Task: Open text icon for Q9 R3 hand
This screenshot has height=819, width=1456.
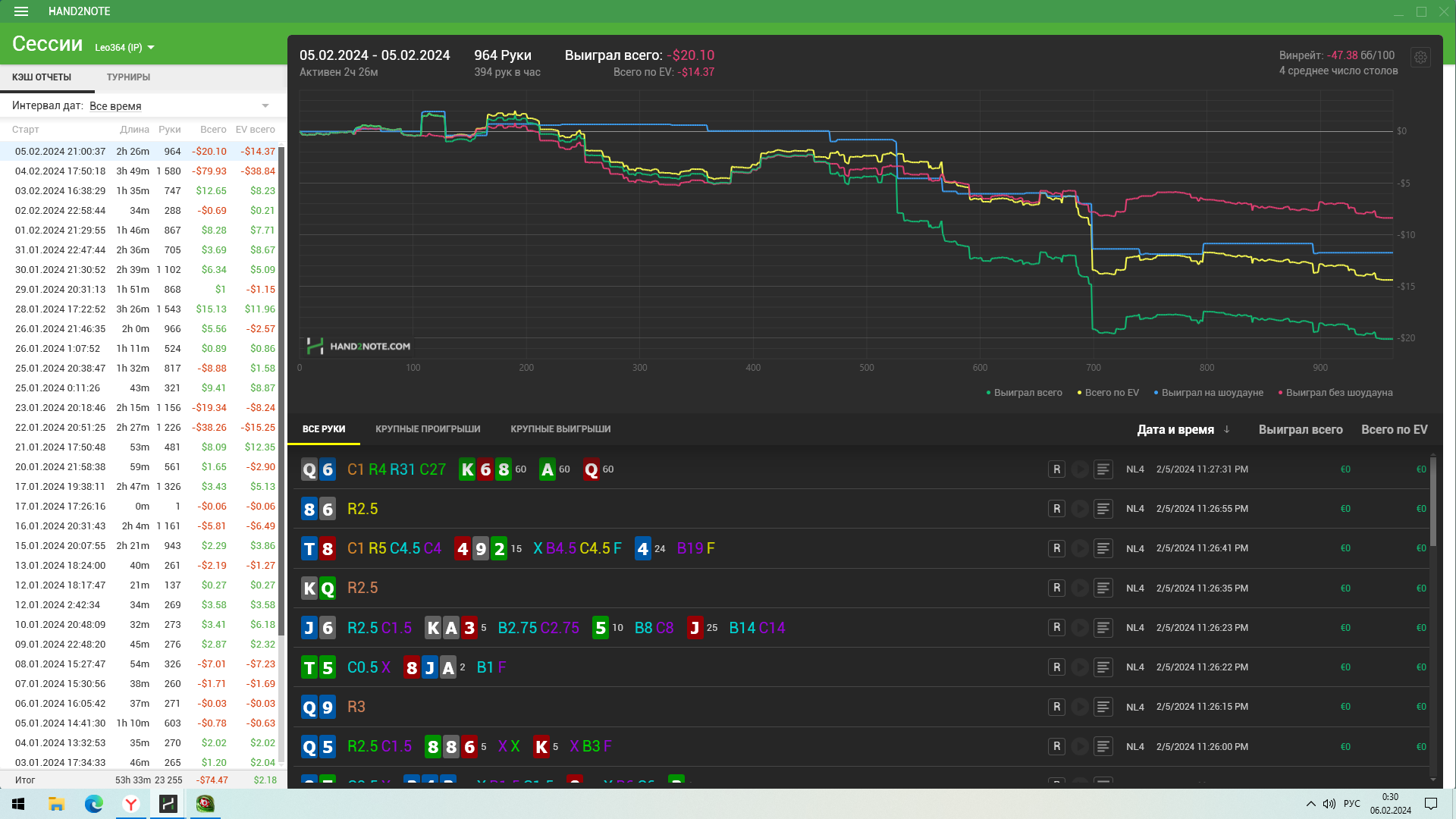Action: pos(1103,707)
